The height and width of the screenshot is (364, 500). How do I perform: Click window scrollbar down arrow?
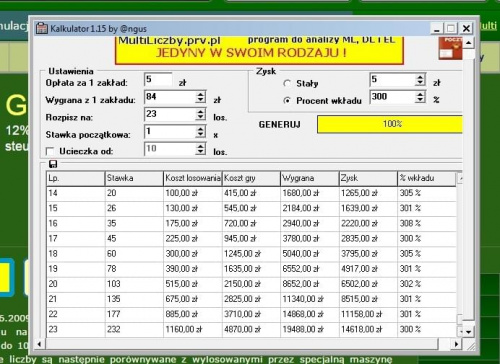coord(468,332)
